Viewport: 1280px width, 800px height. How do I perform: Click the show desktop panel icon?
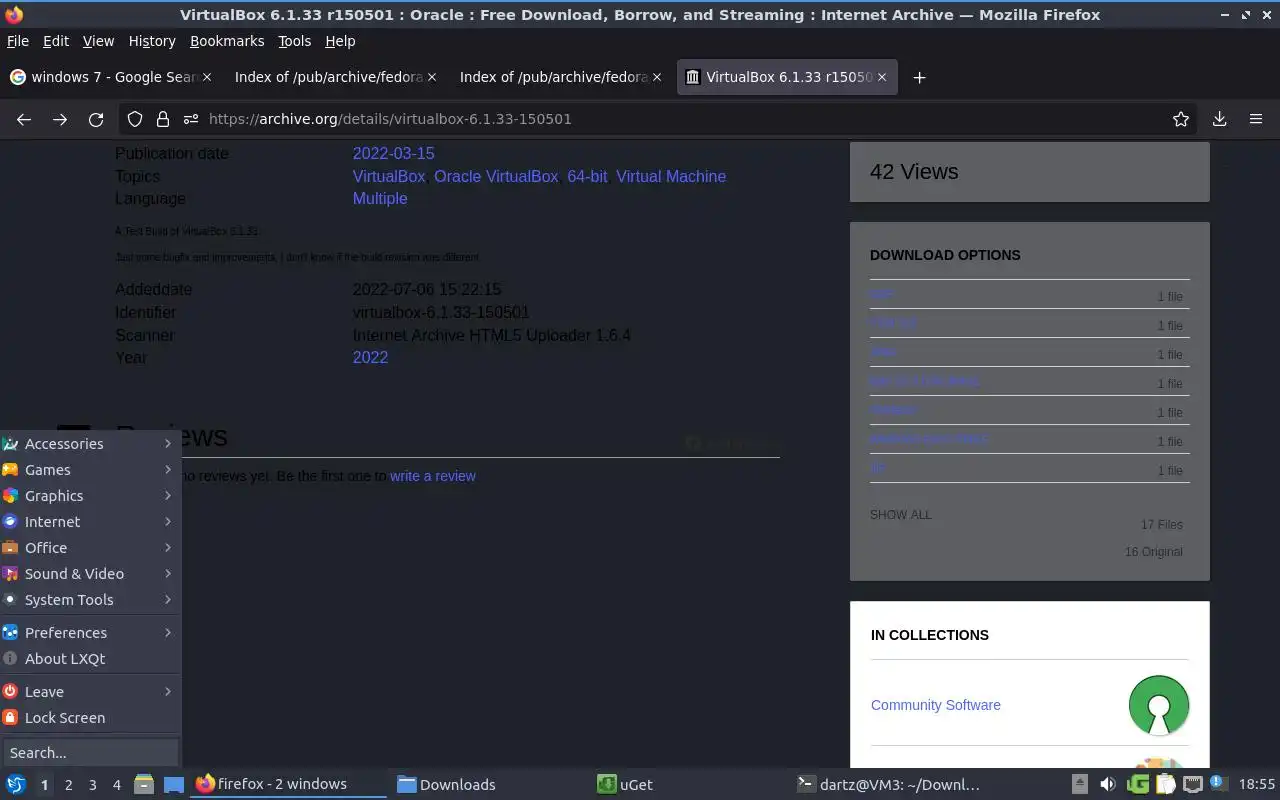174,784
